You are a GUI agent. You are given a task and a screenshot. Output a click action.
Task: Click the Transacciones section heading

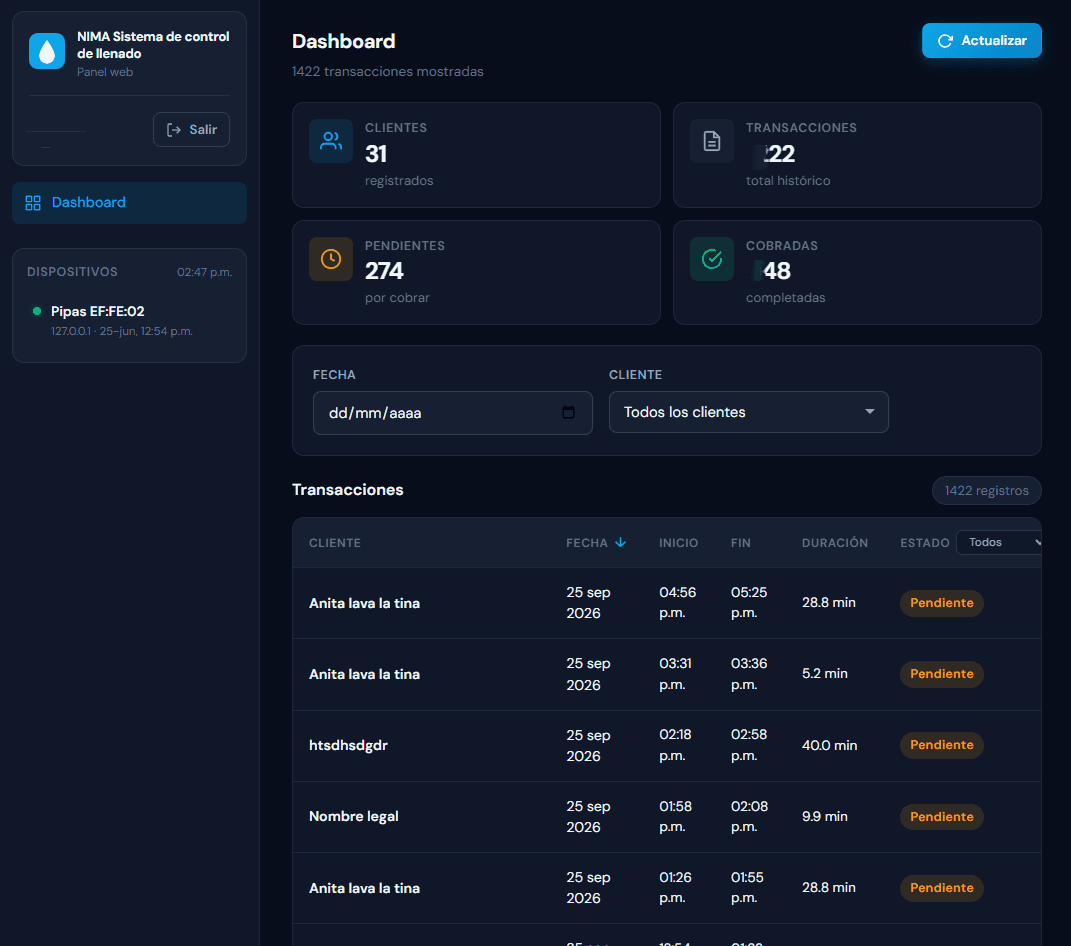click(x=348, y=490)
